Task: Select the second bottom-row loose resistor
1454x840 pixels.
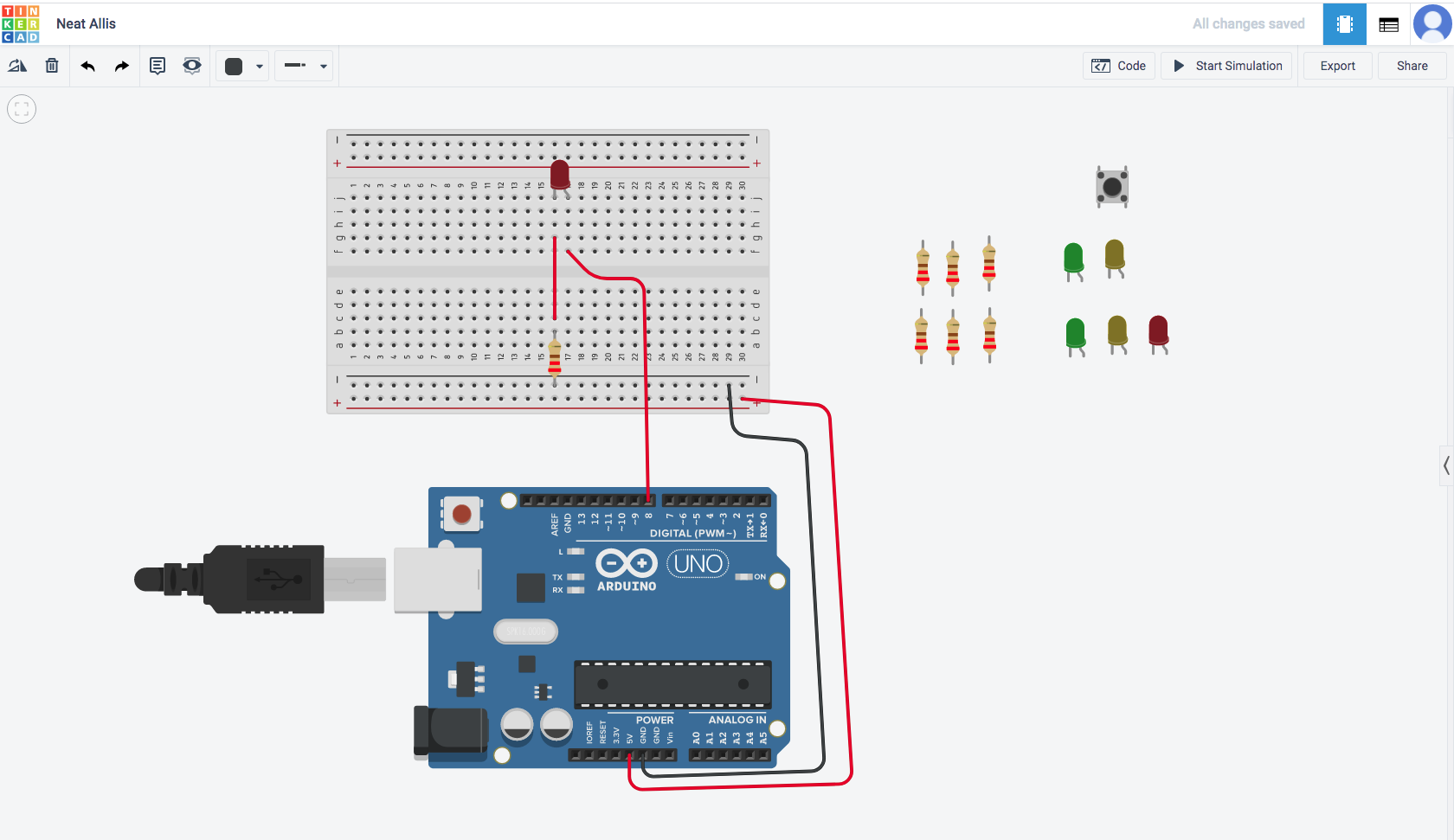Action: click(x=953, y=337)
